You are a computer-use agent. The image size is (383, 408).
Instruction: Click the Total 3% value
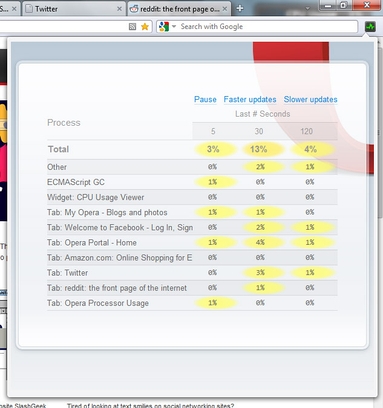(213, 149)
